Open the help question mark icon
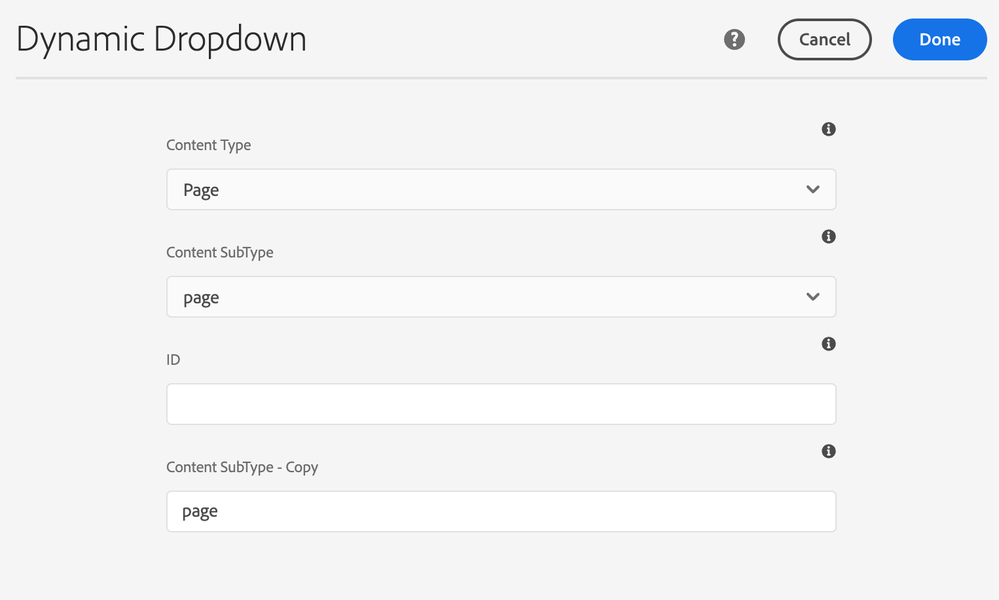999x600 pixels. click(x=735, y=40)
